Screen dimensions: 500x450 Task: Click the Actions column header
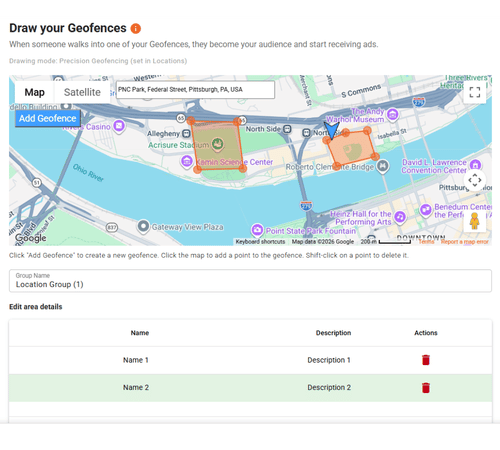point(426,333)
